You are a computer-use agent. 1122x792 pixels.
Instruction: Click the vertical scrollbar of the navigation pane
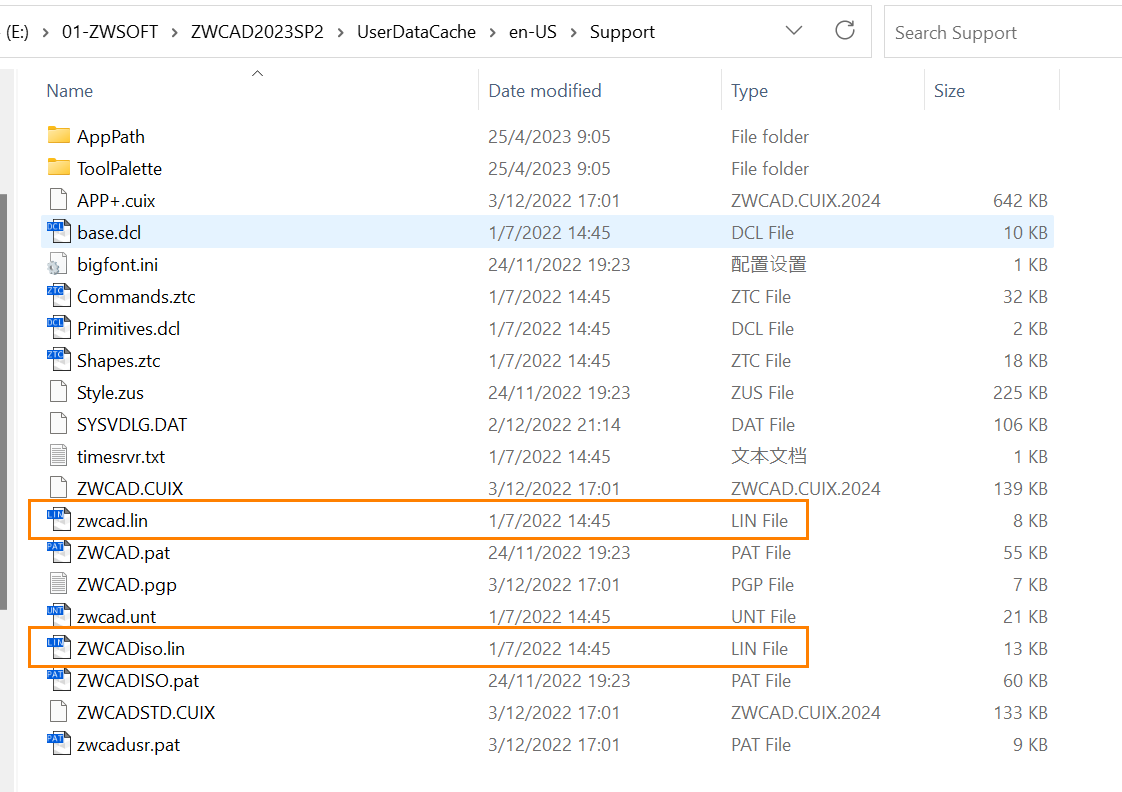point(4,401)
